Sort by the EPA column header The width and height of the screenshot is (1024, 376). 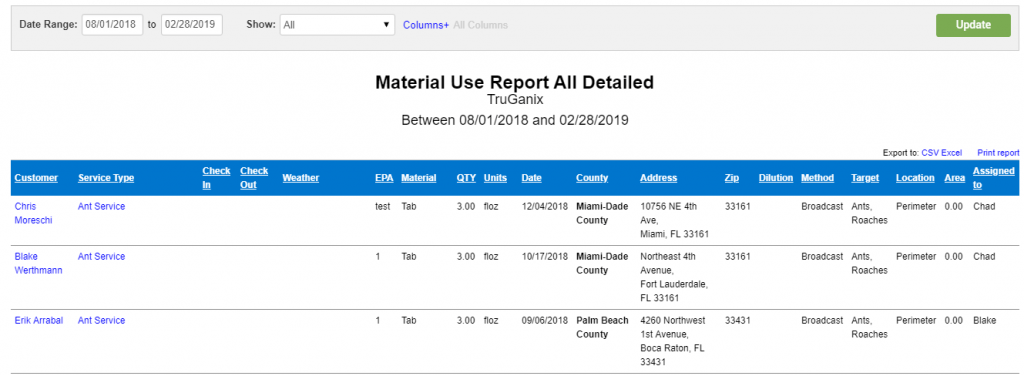(384, 178)
